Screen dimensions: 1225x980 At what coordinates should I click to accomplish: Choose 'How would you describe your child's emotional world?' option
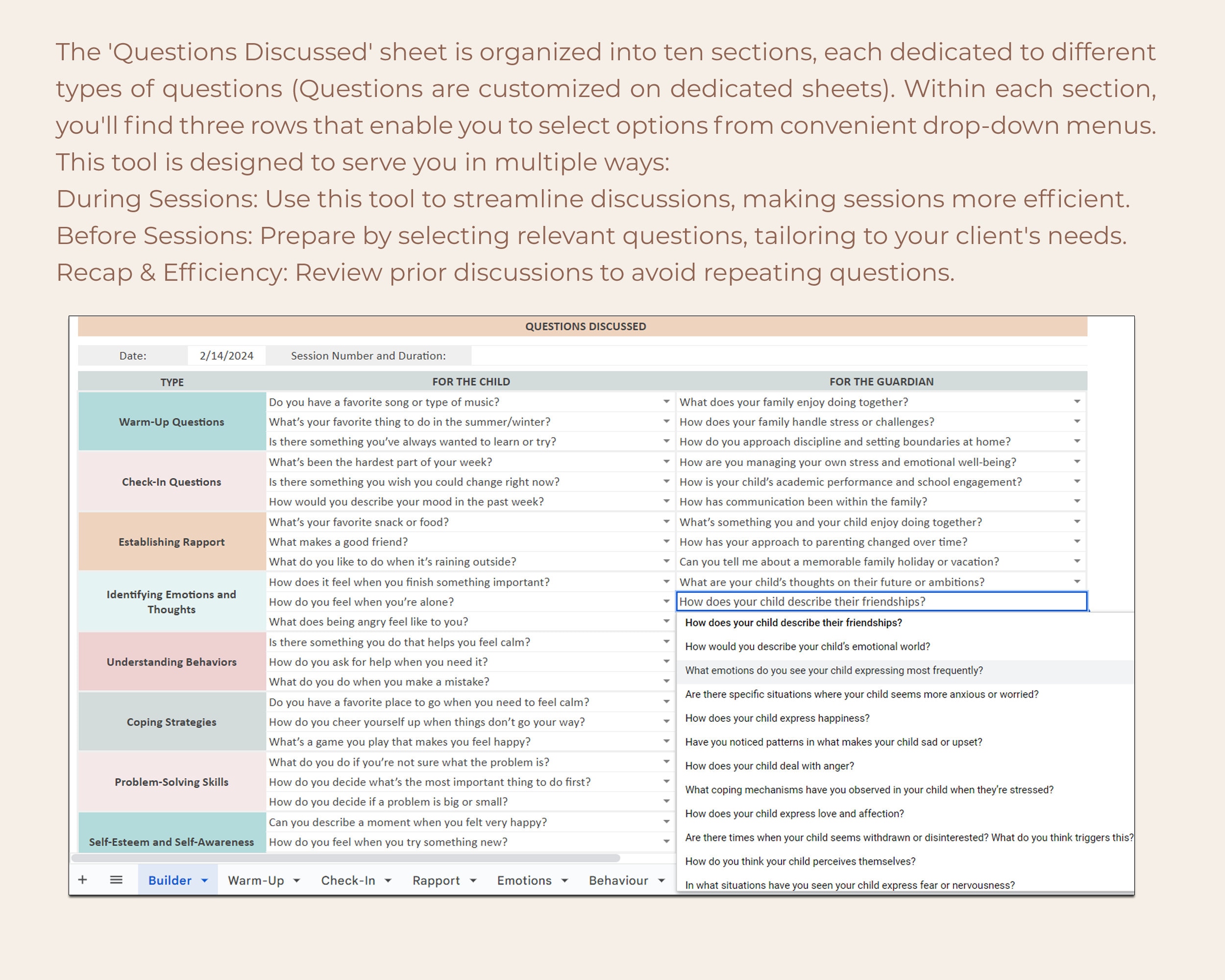coord(905,646)
